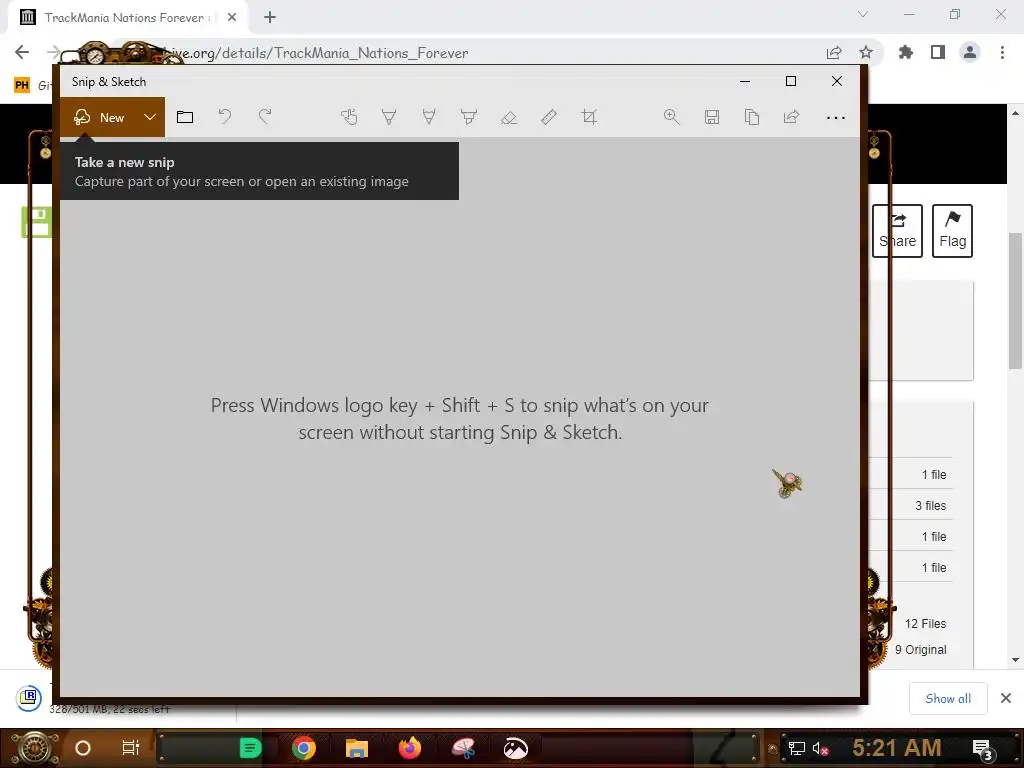Open an existing file via folder icon
Viewport: 1024px width, 768px height.
click(185, 117)
